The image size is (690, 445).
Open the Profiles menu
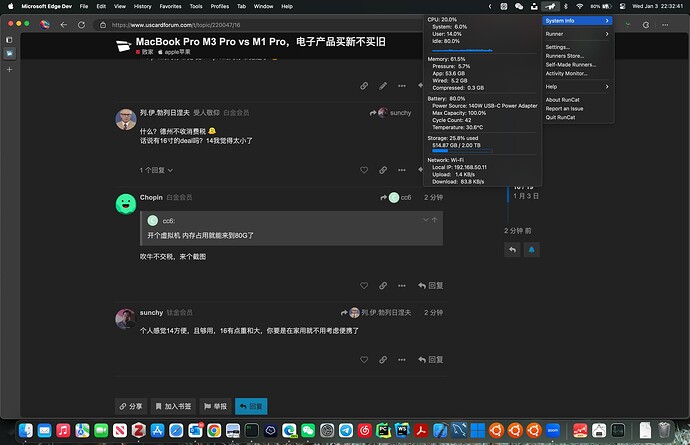coord(220,6)
